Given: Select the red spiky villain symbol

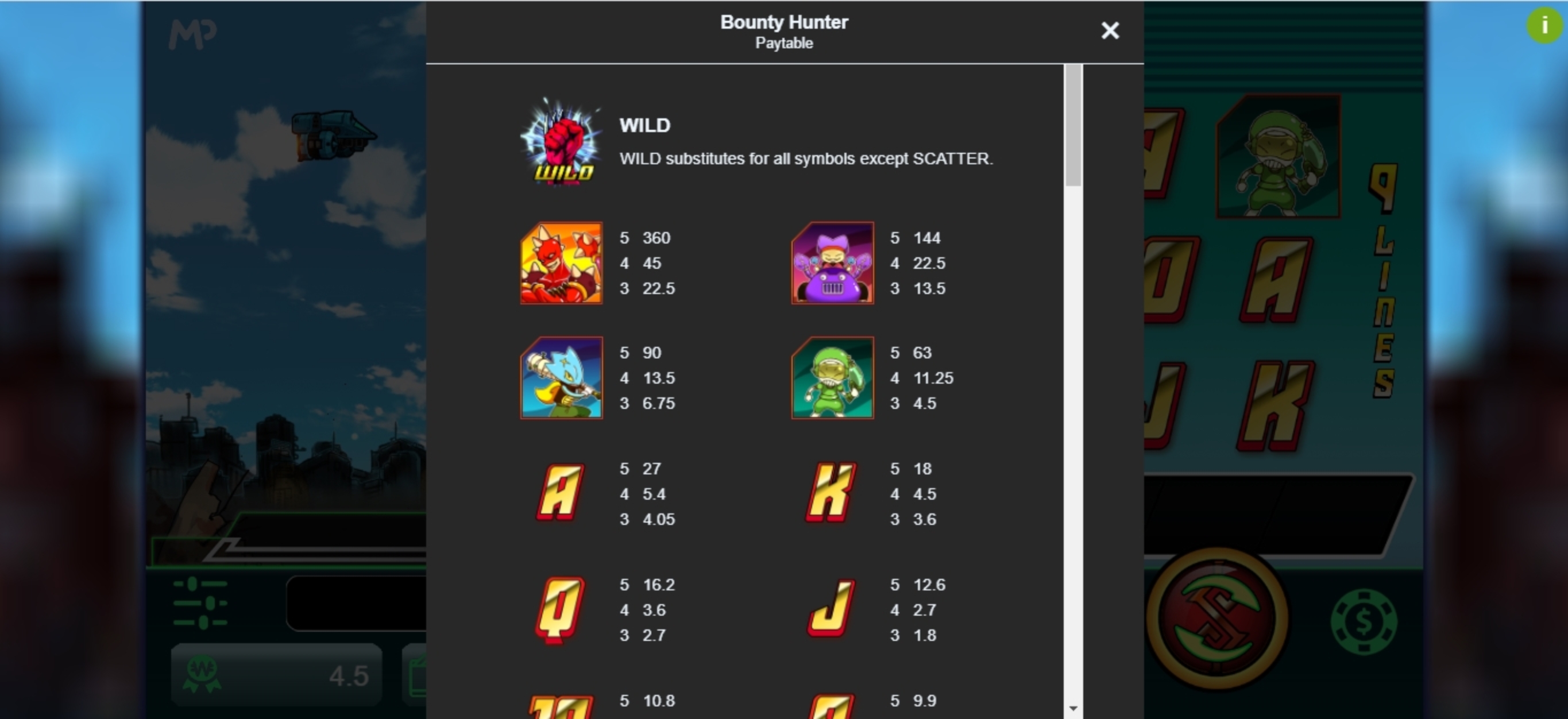Looking at the screenshot, I should coord(561,263).
